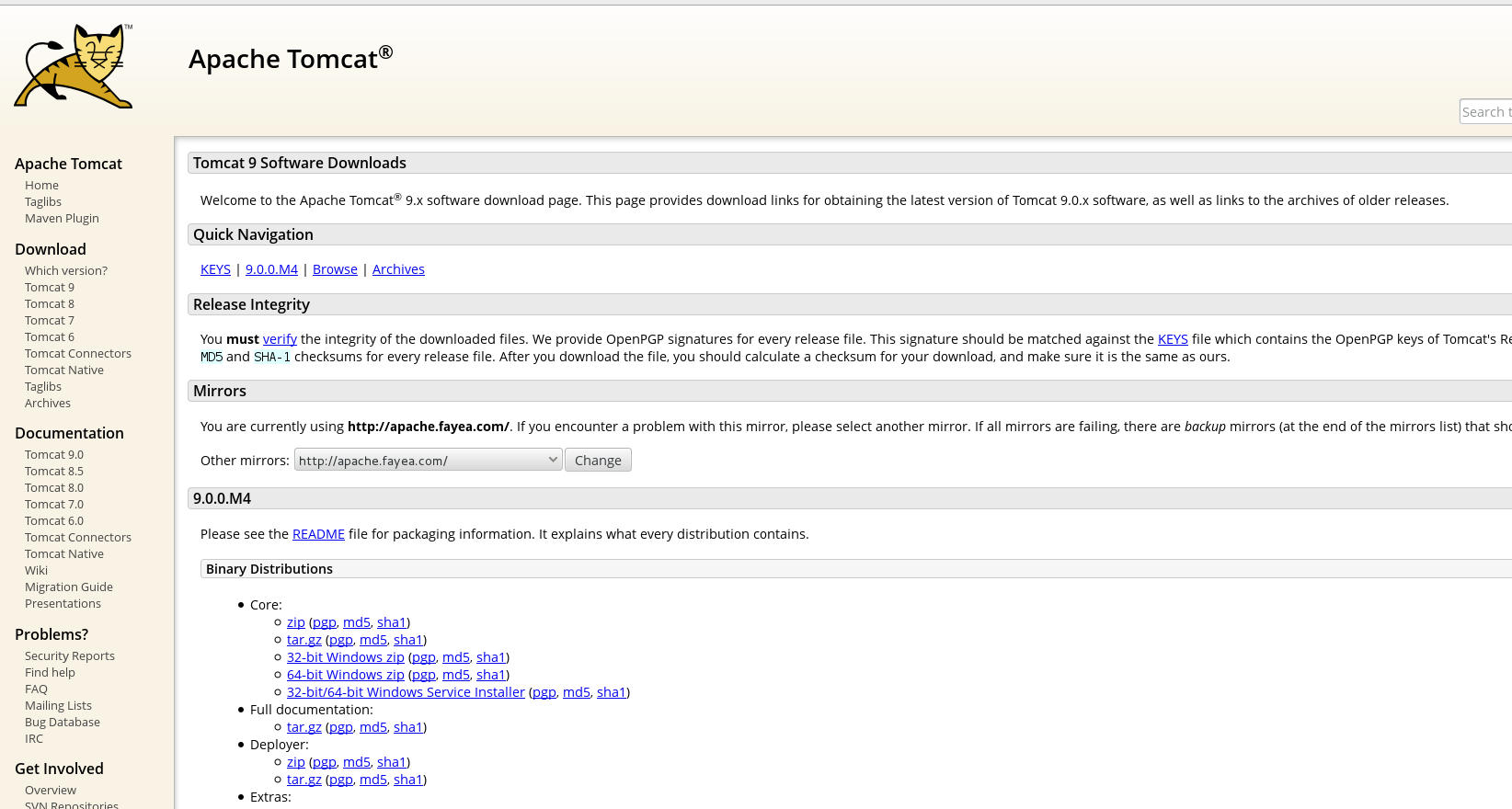Download the Deployer zip
This screenshot has width=1512, height=809.
(295, 762)
